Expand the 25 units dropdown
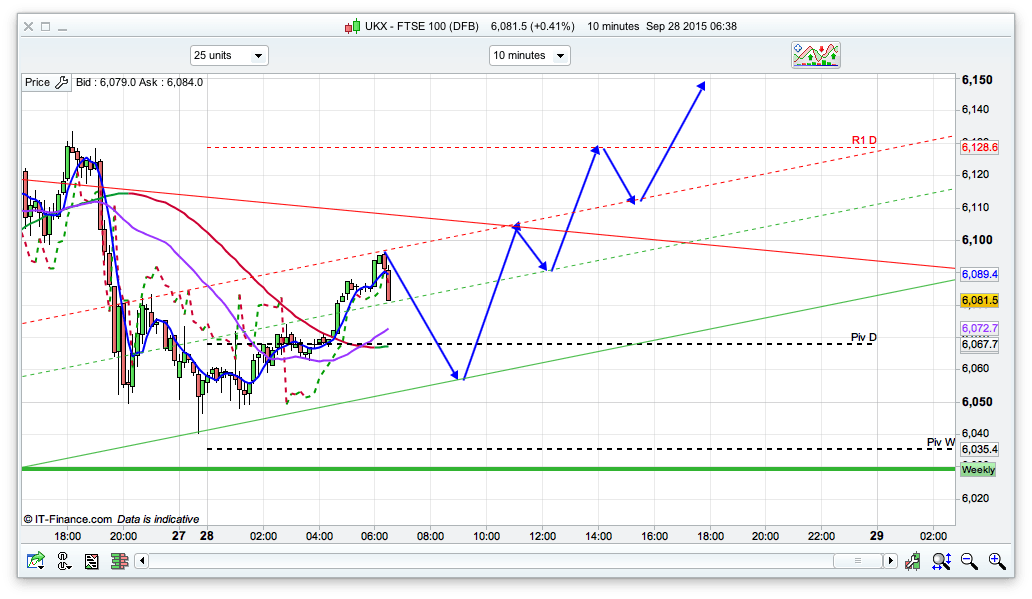Image resolution: width=1032 pixels, height=599 pixels. [229, 56]
